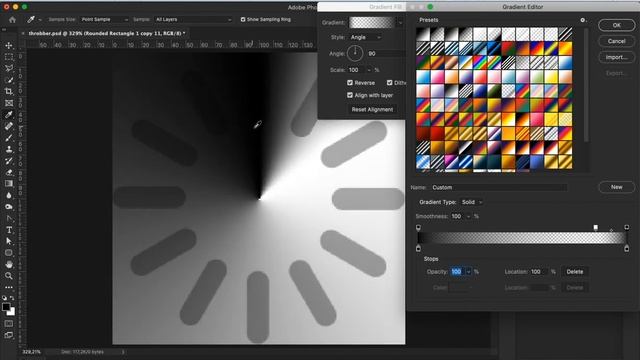Click the Quick Mask mode icon
This screenshot has width=640, height=360.
9,324
